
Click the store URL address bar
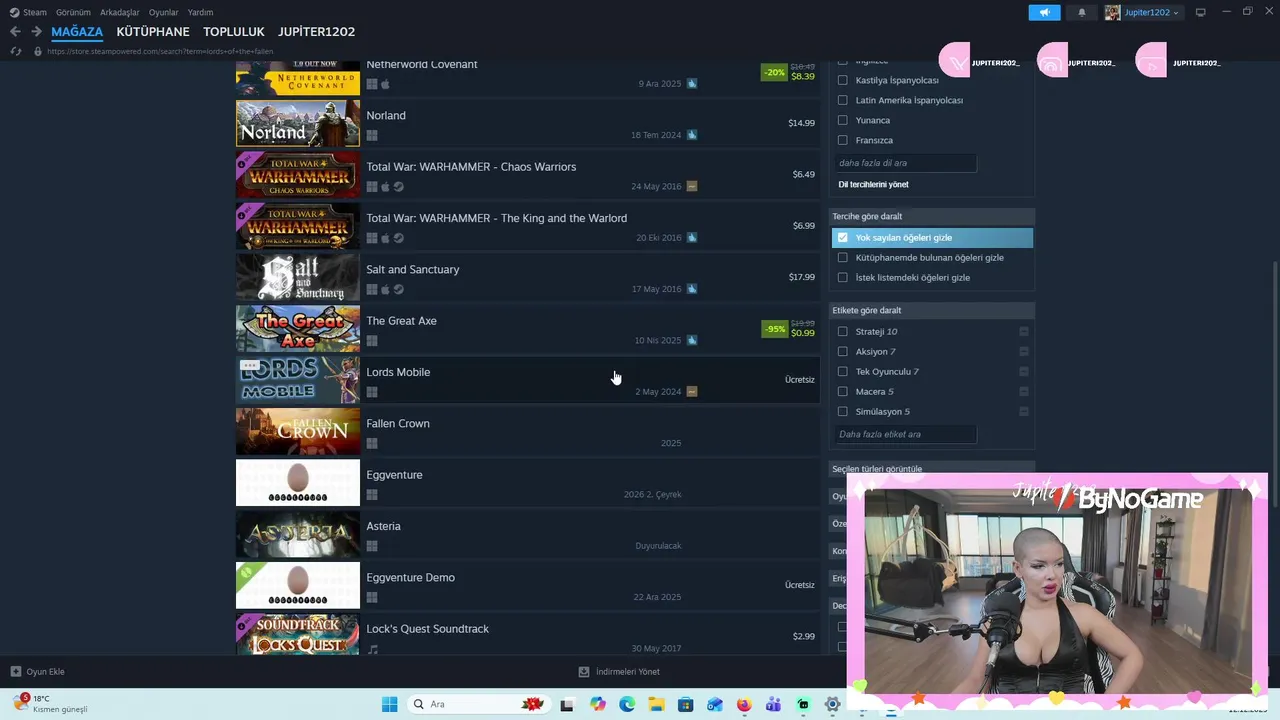click(160, 51)
